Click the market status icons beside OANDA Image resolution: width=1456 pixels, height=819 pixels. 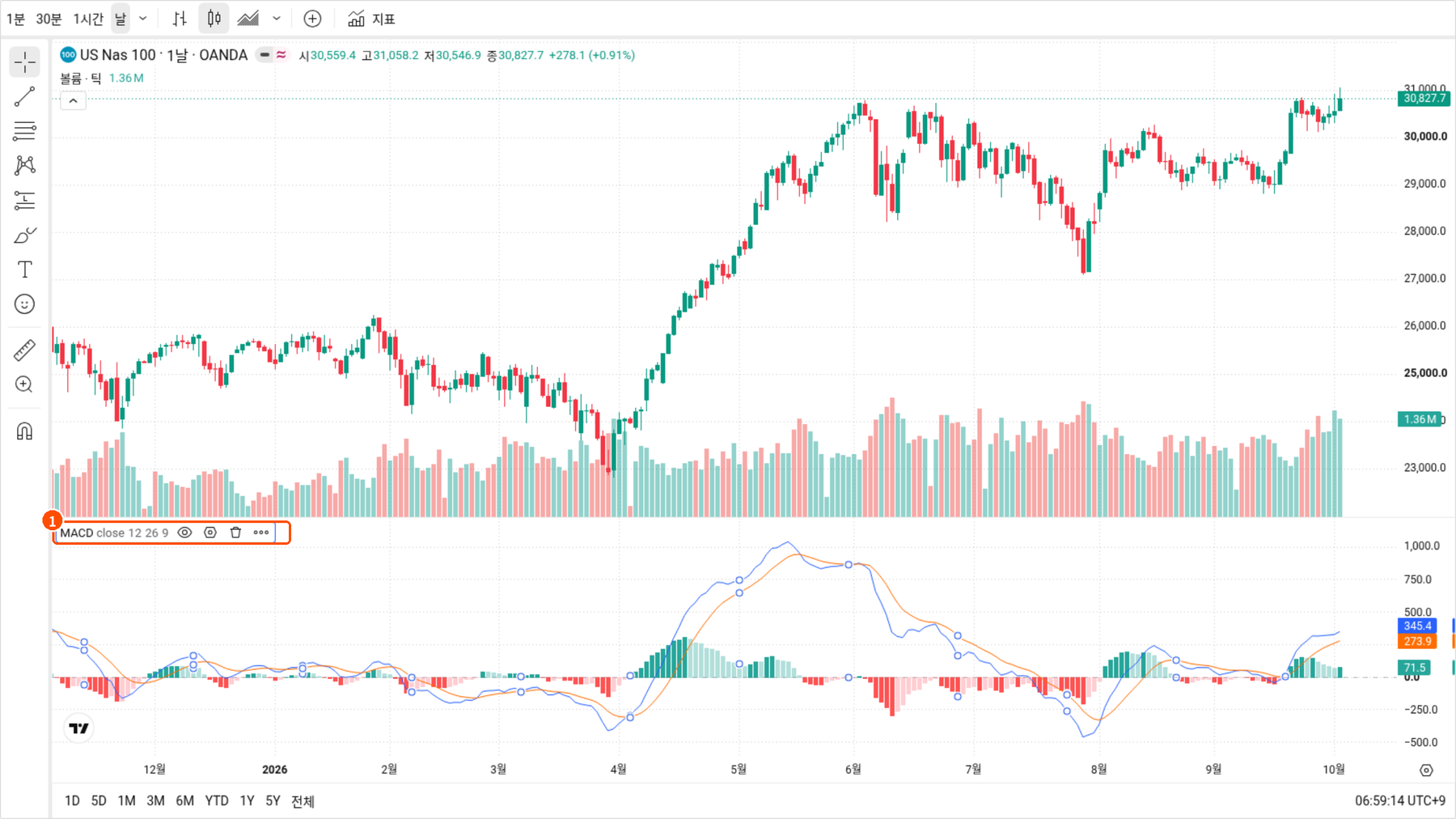tap(273, 55)
